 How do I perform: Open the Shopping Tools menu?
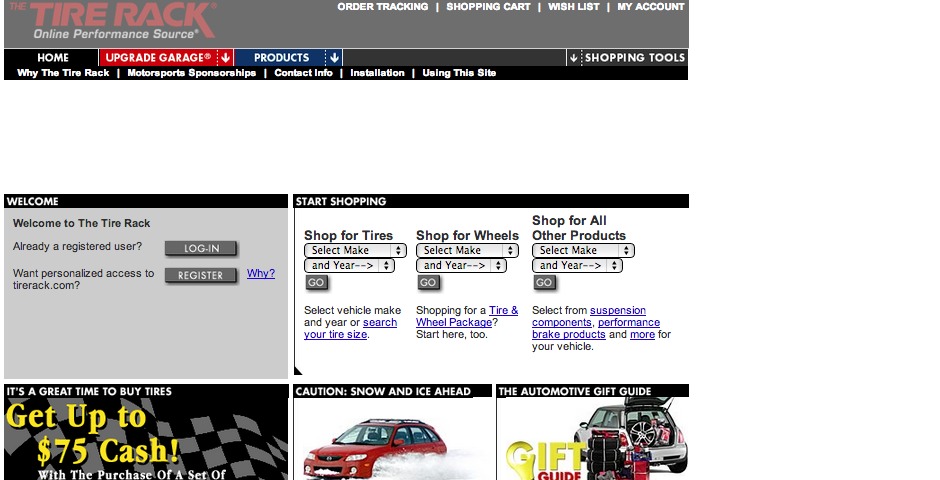[x=635, y=58]
